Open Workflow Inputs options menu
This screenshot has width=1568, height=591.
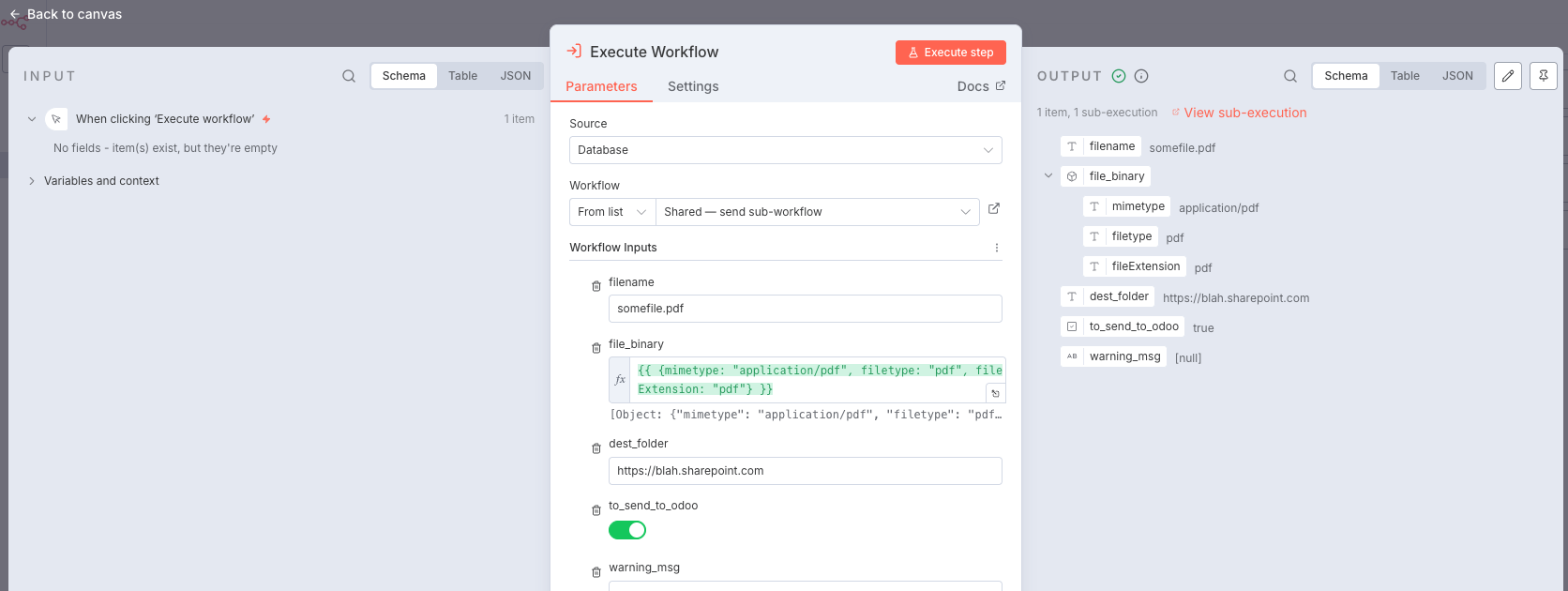(x=997, y=249)
